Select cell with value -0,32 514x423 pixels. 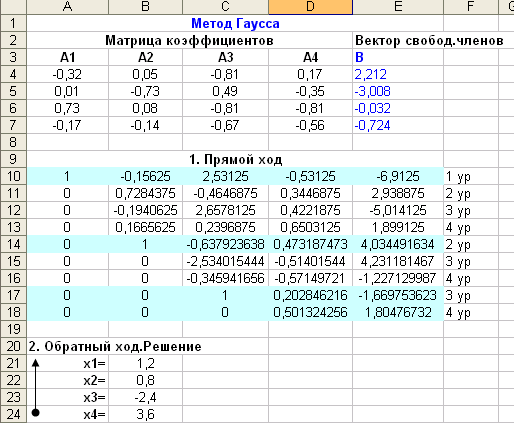click(68, 74)
